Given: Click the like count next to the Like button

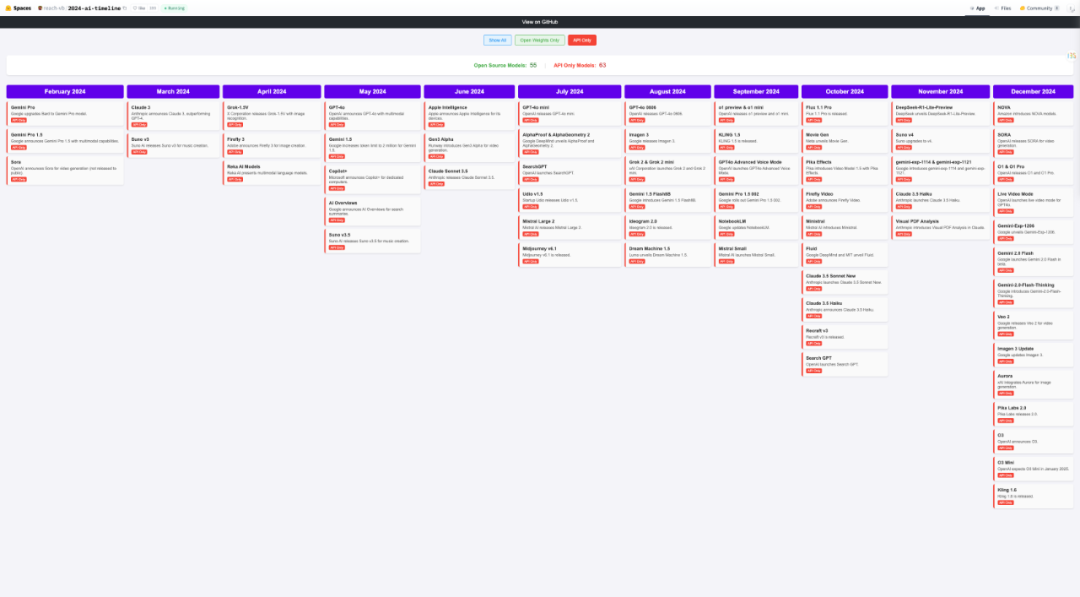Looking at the screenshot, I should 153,8.
